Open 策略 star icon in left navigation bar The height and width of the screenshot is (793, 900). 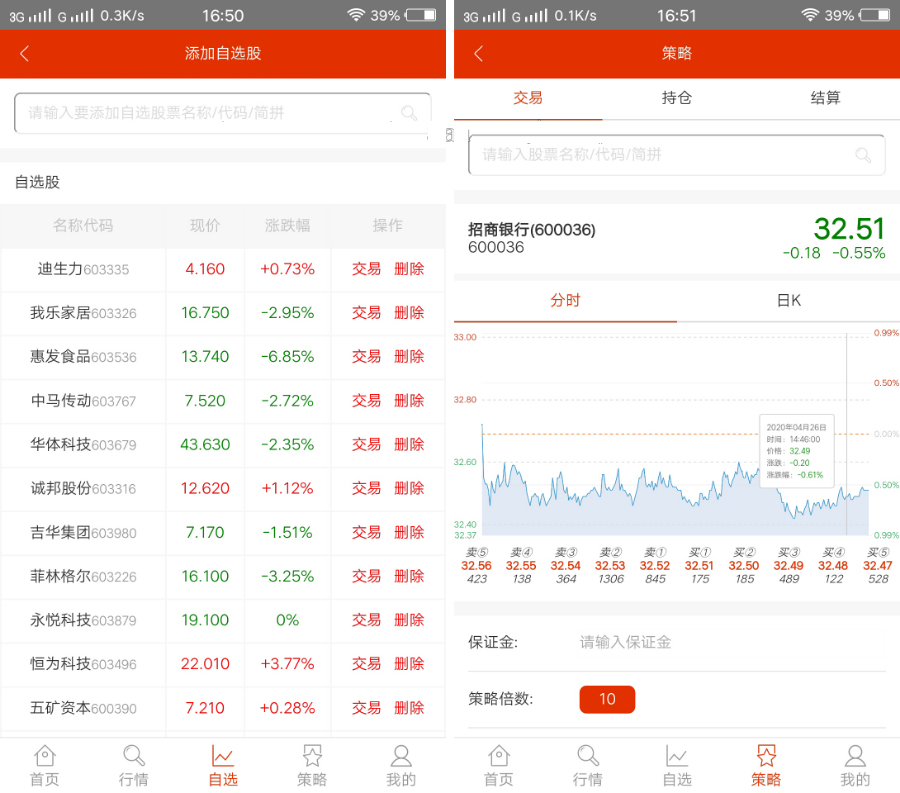312,765
